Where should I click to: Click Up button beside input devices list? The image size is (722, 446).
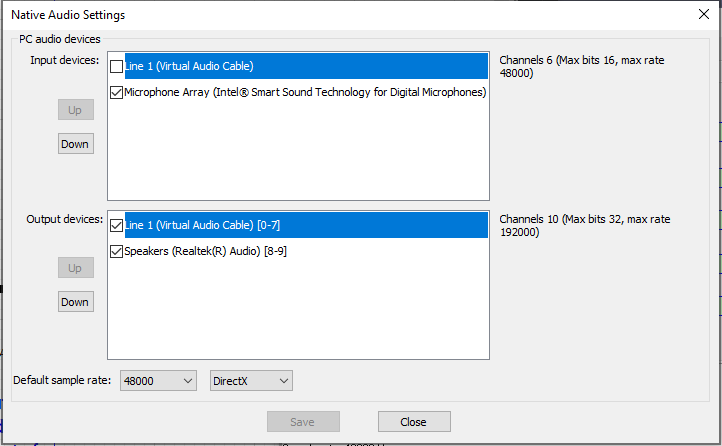tap(75, 110)
